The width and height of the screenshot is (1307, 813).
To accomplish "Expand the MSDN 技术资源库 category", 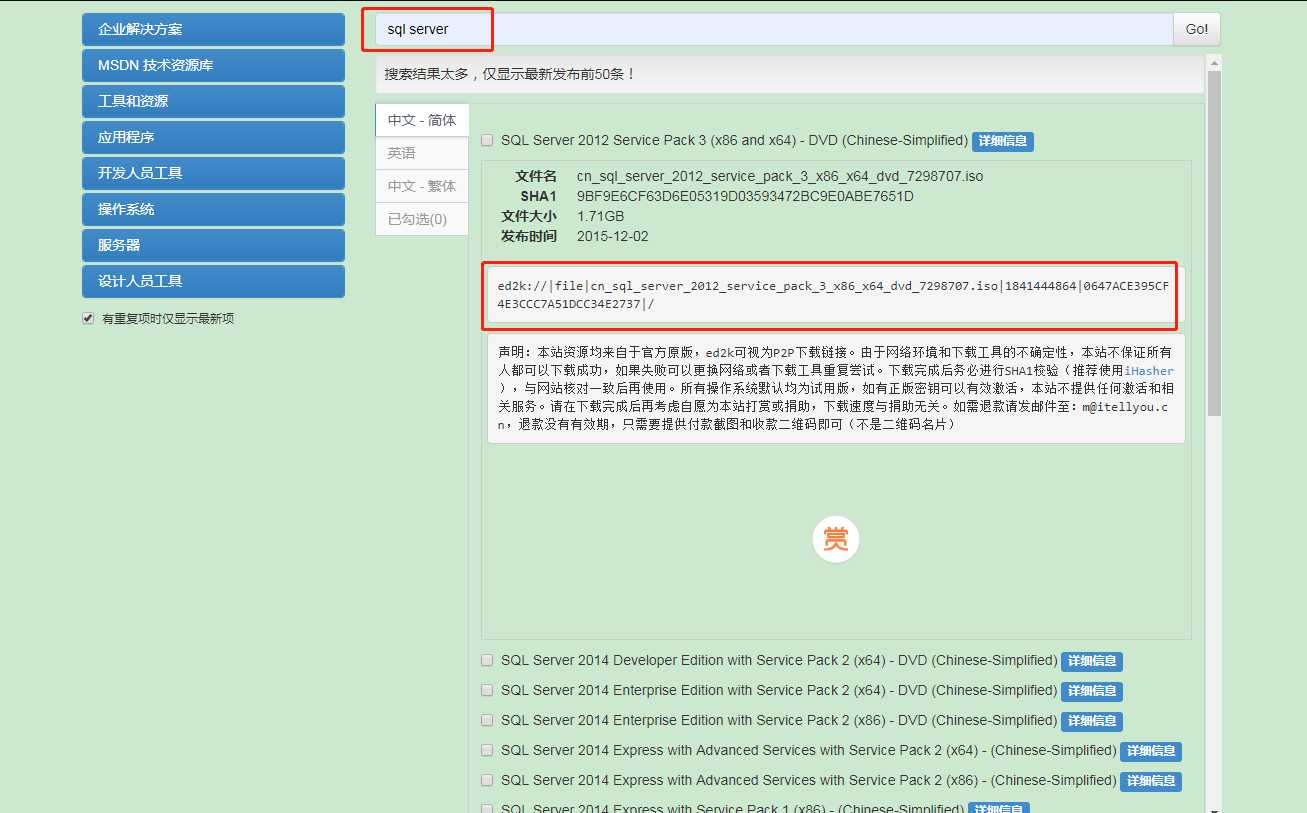I will (213, 65).
